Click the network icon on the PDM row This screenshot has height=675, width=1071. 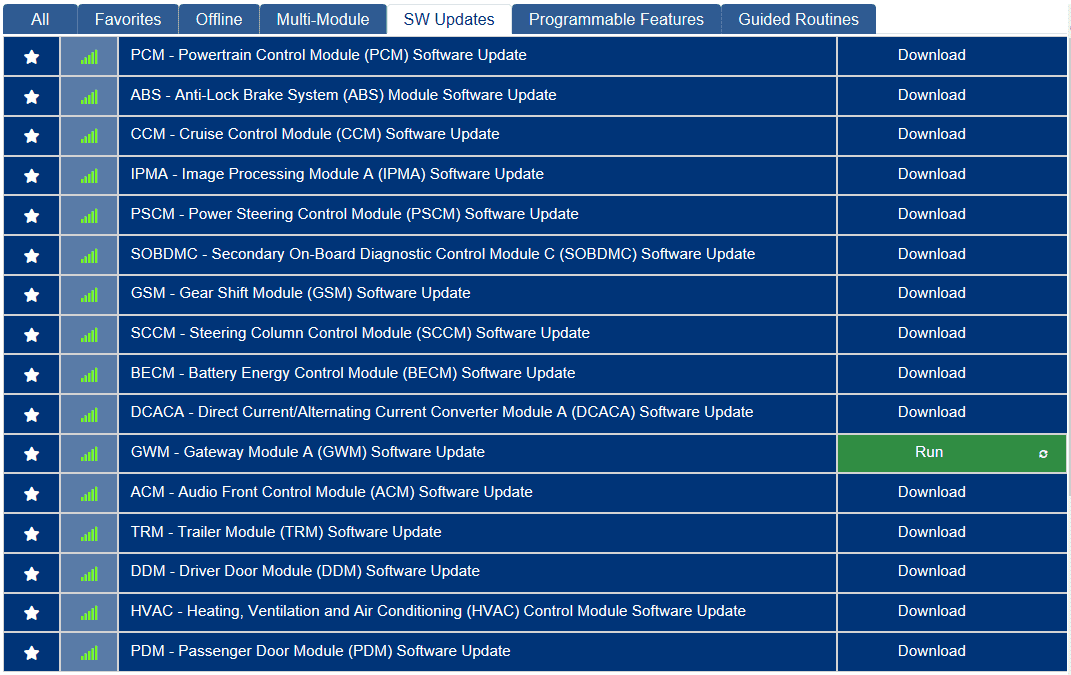pyautogui.click(x=88, y=651)
